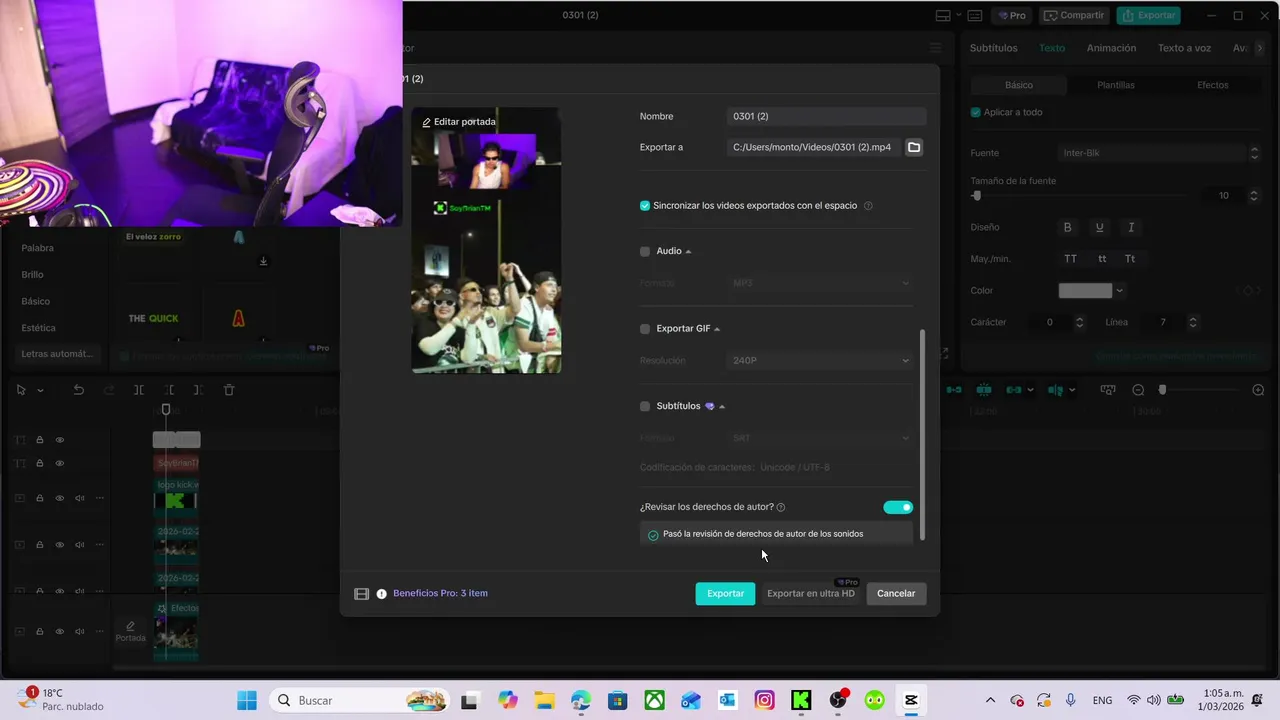Click the export dialog scrollbar
The image size is (1280, 720).
922,435
